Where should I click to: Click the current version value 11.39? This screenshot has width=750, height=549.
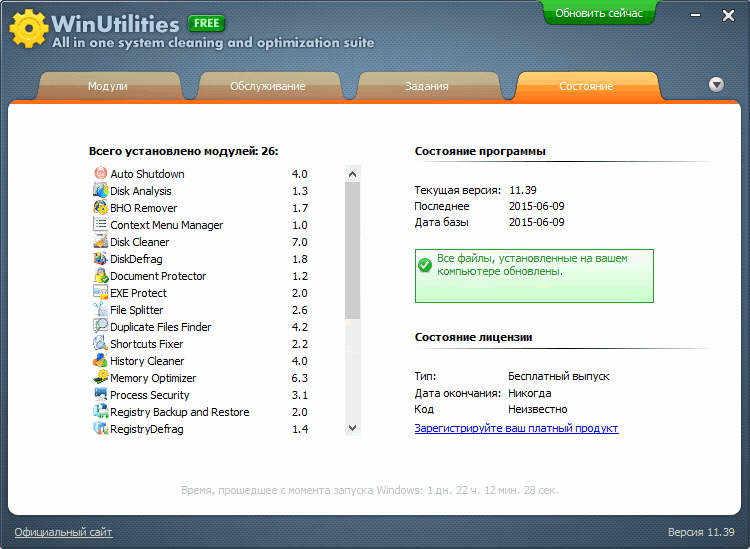coord(523,190)
